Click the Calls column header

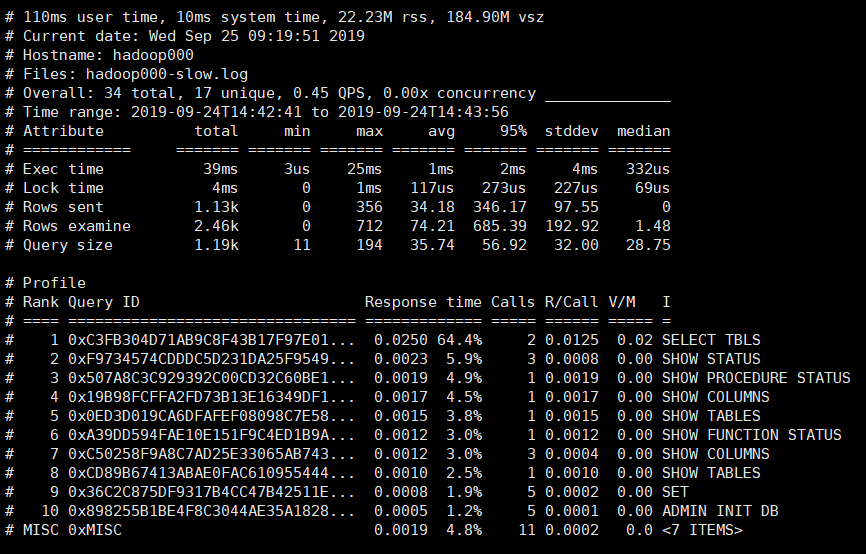(x=513, y=302)
